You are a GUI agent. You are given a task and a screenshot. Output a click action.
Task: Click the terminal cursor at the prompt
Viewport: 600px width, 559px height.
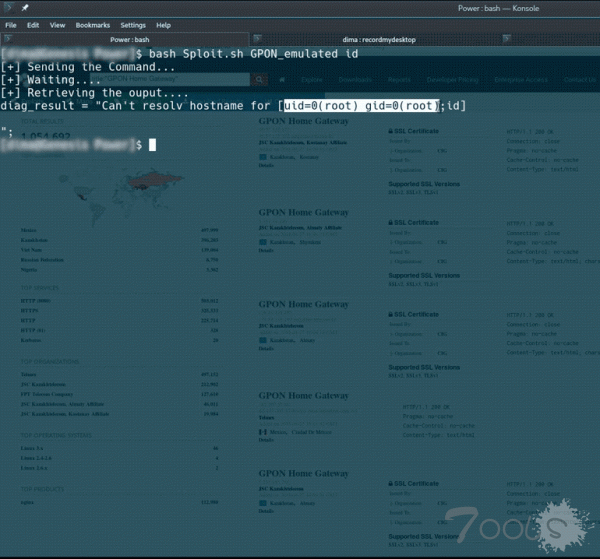[x=152, y=145]
